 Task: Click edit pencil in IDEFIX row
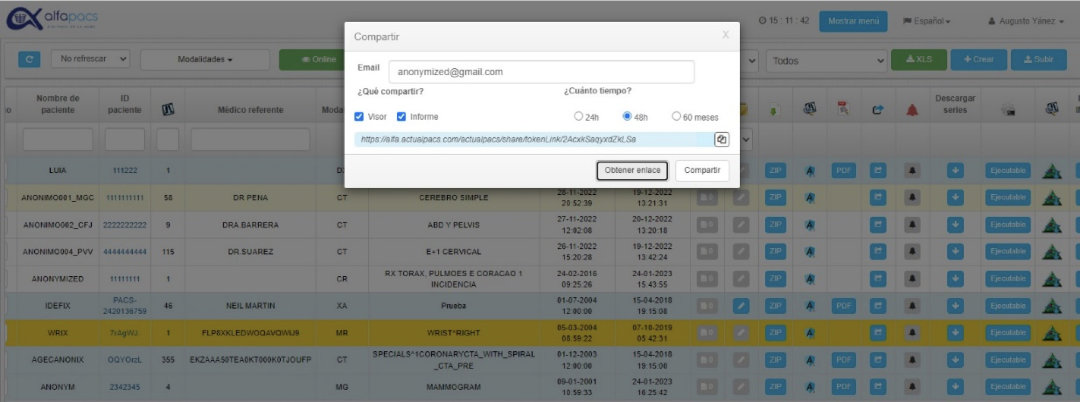coord(741,305)
